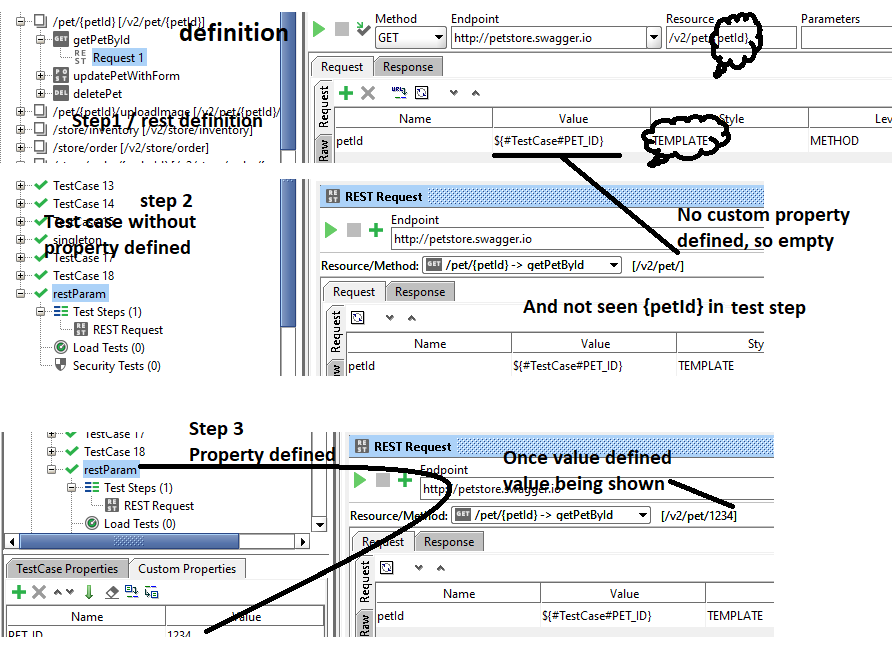The height and width of the screenshot is (655, 893).
Task: Click the left arrow of the horizontal scrollbar
Action: pos(12,541)
